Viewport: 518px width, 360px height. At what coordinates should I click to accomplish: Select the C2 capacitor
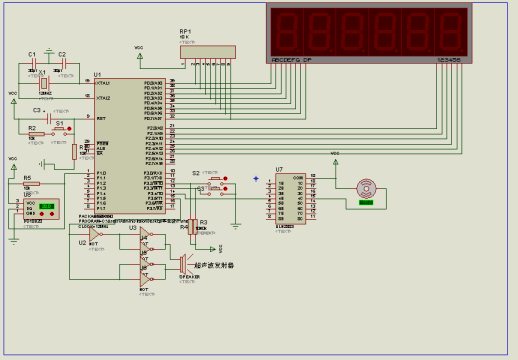pyautogui.click(x=64, y=63)
